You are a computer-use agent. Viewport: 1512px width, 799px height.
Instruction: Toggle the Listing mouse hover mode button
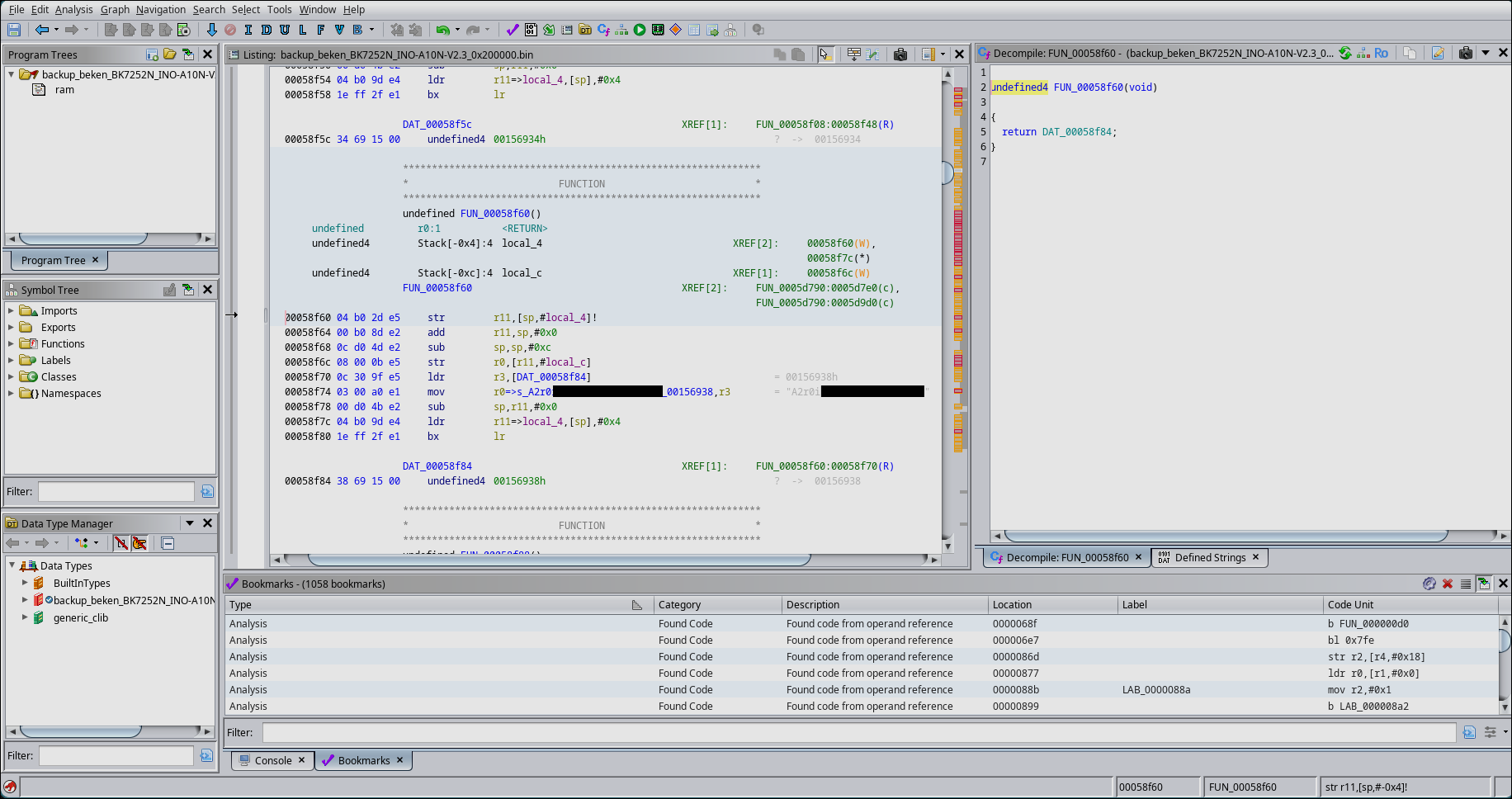tap(825, 54)
